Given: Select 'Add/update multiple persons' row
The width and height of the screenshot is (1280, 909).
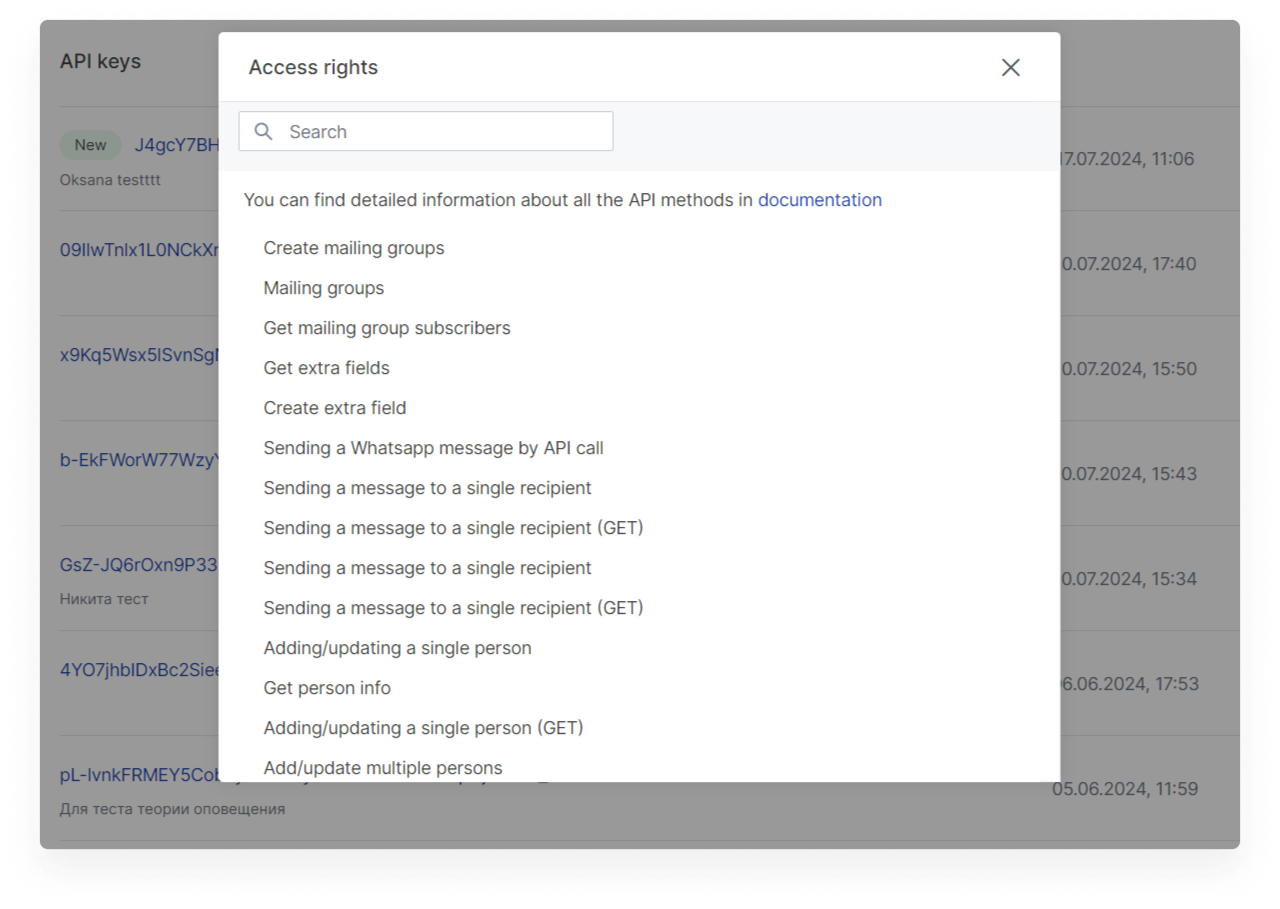Looking at the screenshot, I should tap(383, 768).
